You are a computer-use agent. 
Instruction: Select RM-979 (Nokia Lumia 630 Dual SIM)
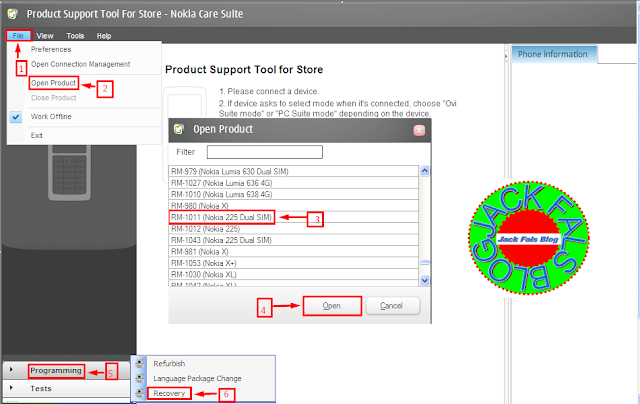[293, 171]
